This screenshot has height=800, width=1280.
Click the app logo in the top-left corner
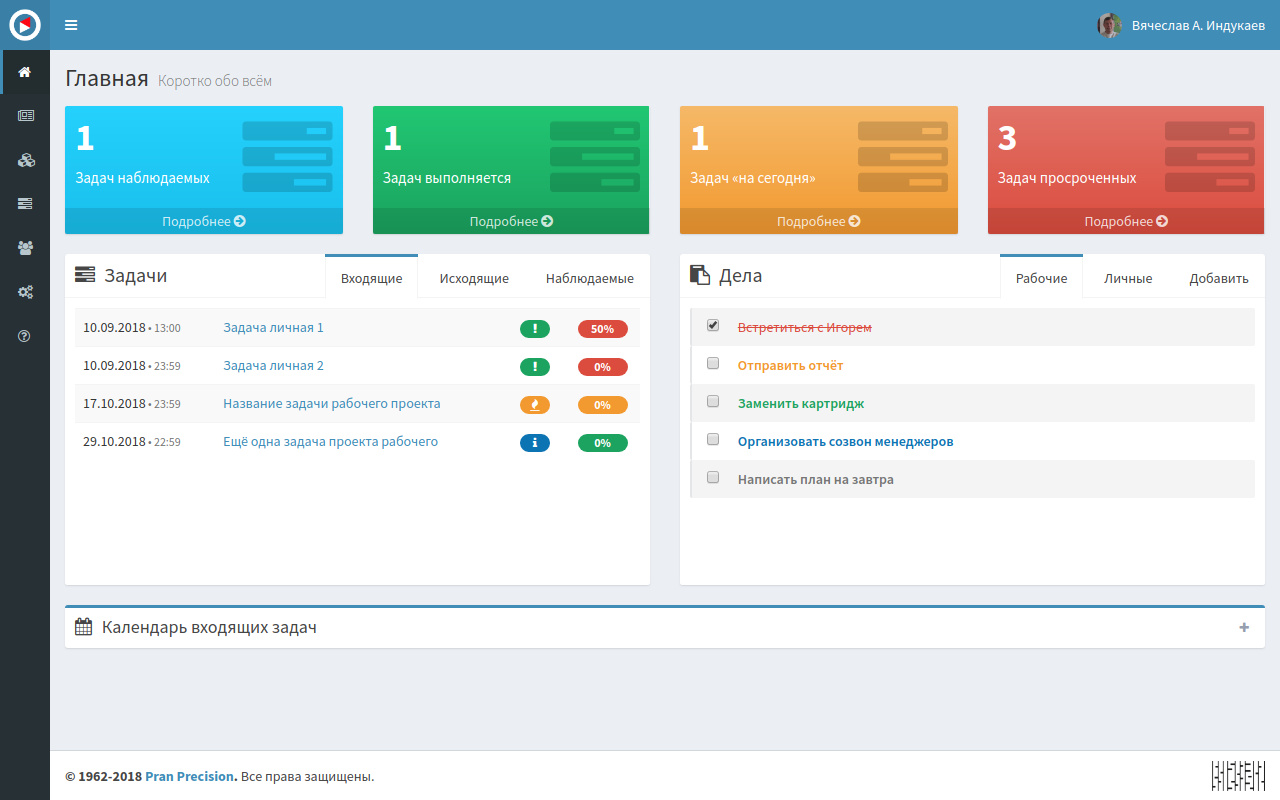(25, 25)
